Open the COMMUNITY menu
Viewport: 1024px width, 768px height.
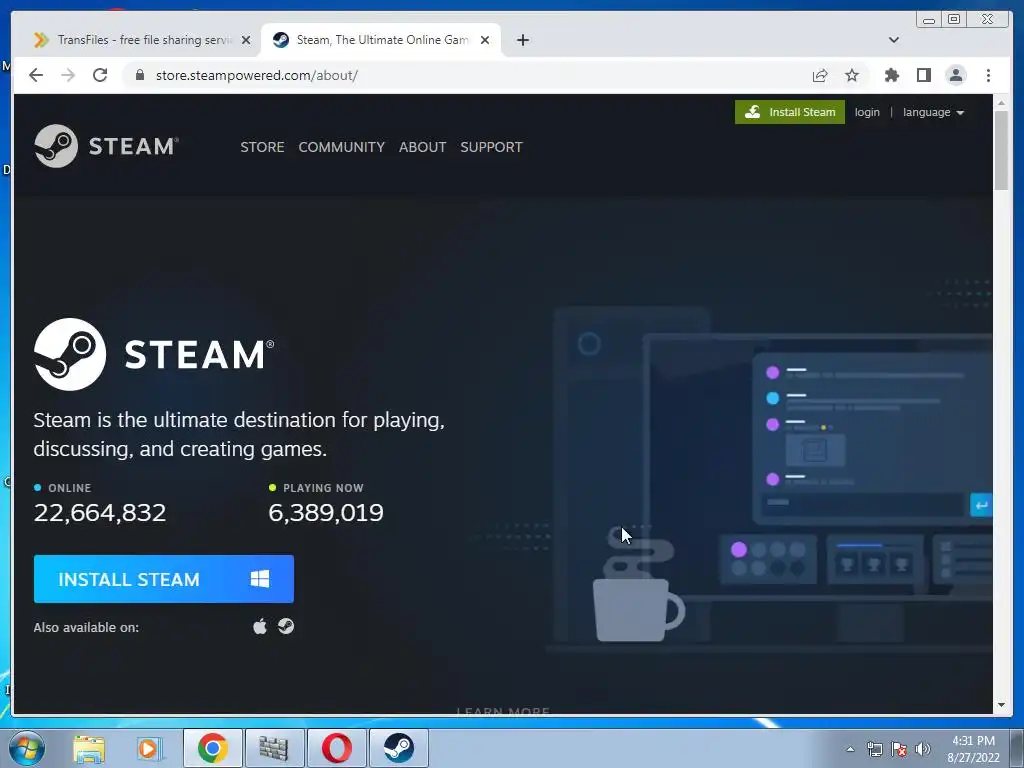(342, 147)
